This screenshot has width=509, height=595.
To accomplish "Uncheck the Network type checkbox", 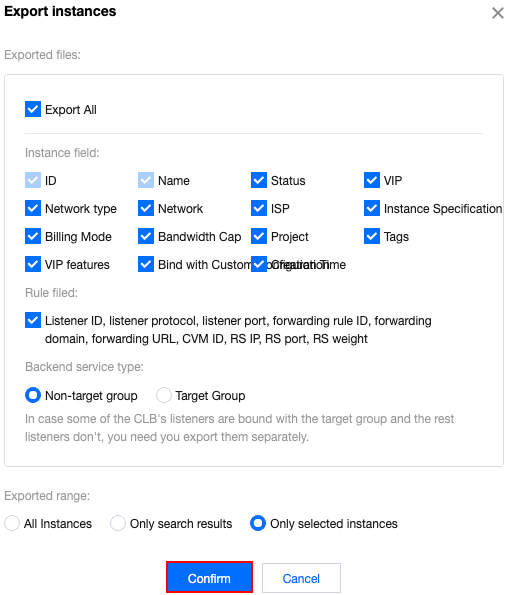I will click(x=33, y=208).
